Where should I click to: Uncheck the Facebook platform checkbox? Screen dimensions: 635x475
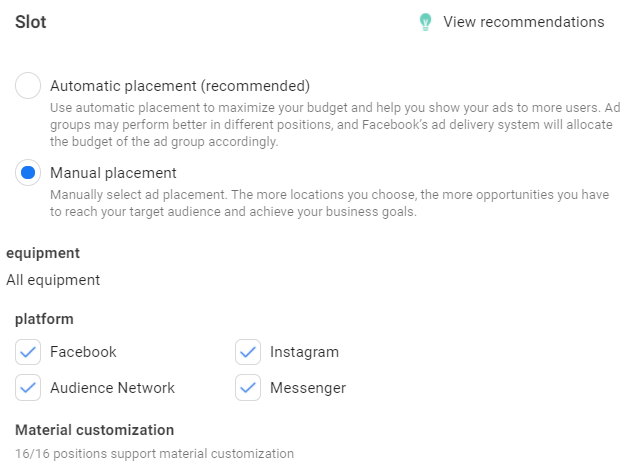[28, 352]
